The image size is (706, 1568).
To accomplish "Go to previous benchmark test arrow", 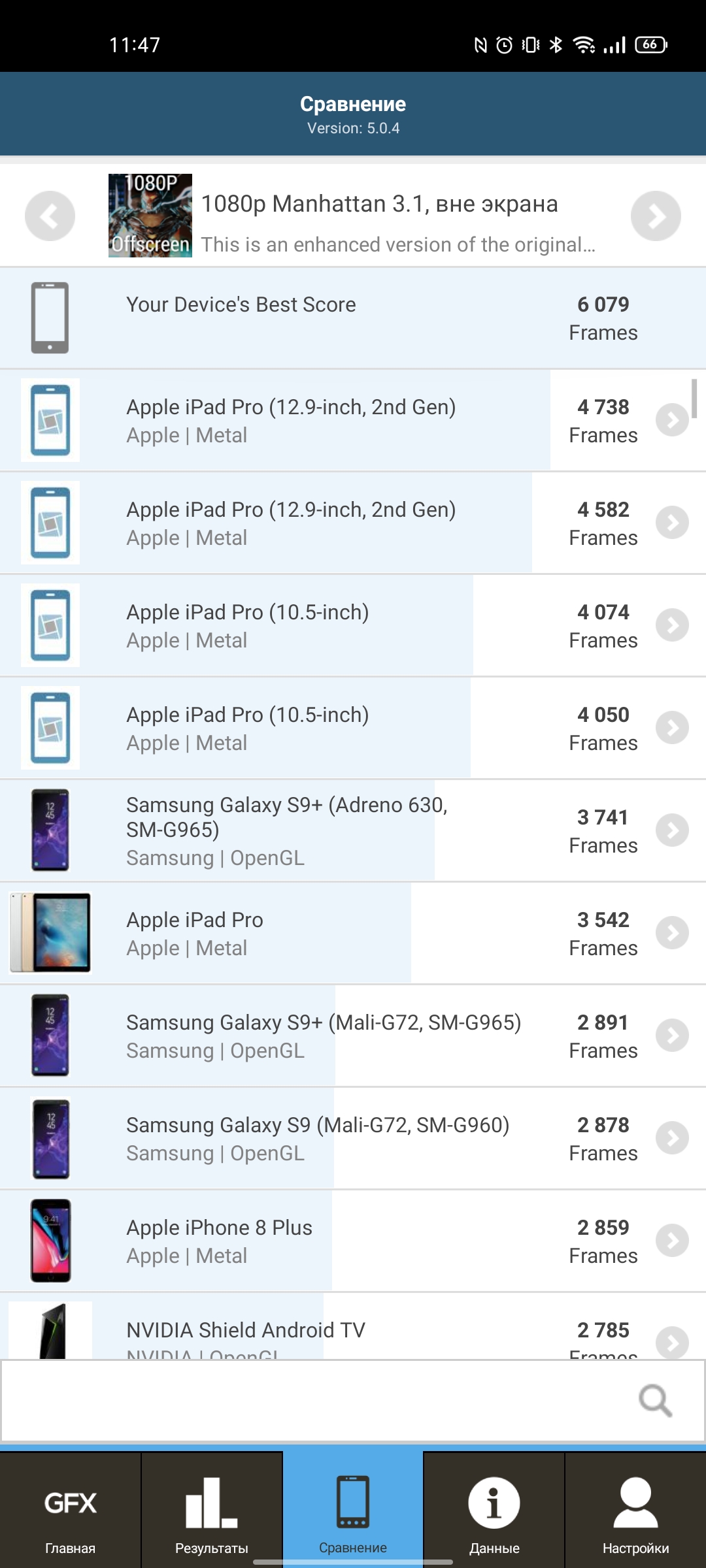I will coord(50,216).
